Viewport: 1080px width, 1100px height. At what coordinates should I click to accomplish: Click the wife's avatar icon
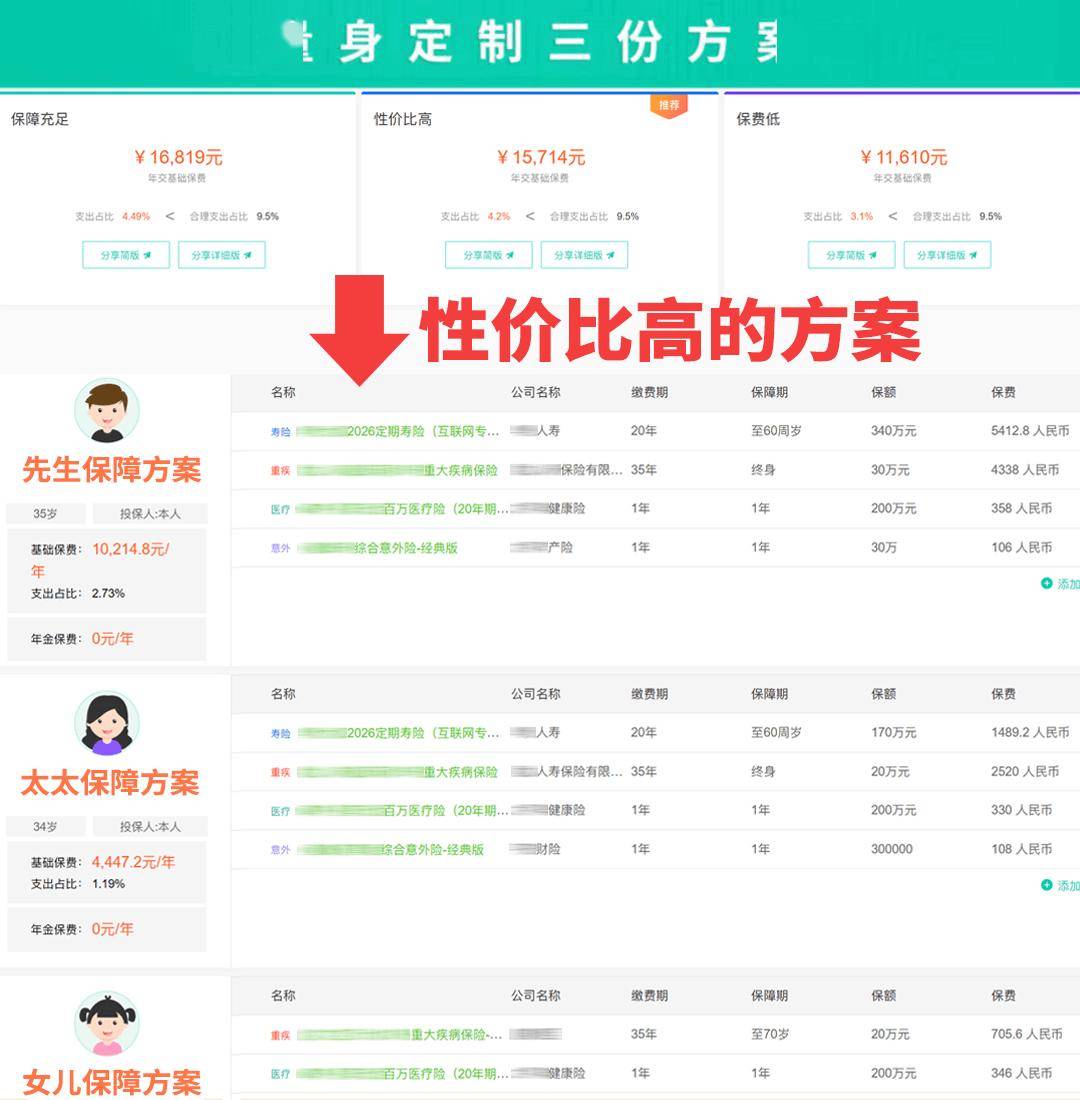click(x=107, y=724)
